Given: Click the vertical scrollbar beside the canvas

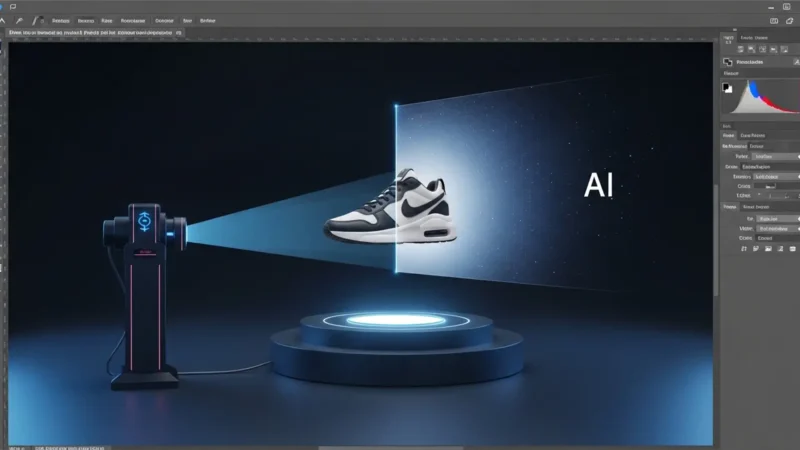Looking at the screenshot, I should pos(716,240).
